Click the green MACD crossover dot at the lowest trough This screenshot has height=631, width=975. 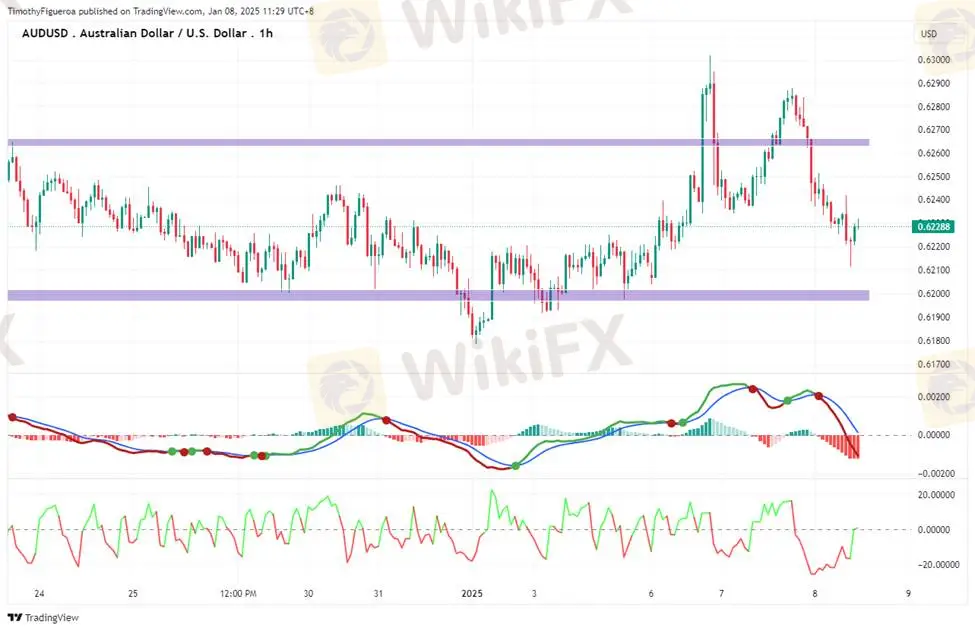click(x=515, y=466)
